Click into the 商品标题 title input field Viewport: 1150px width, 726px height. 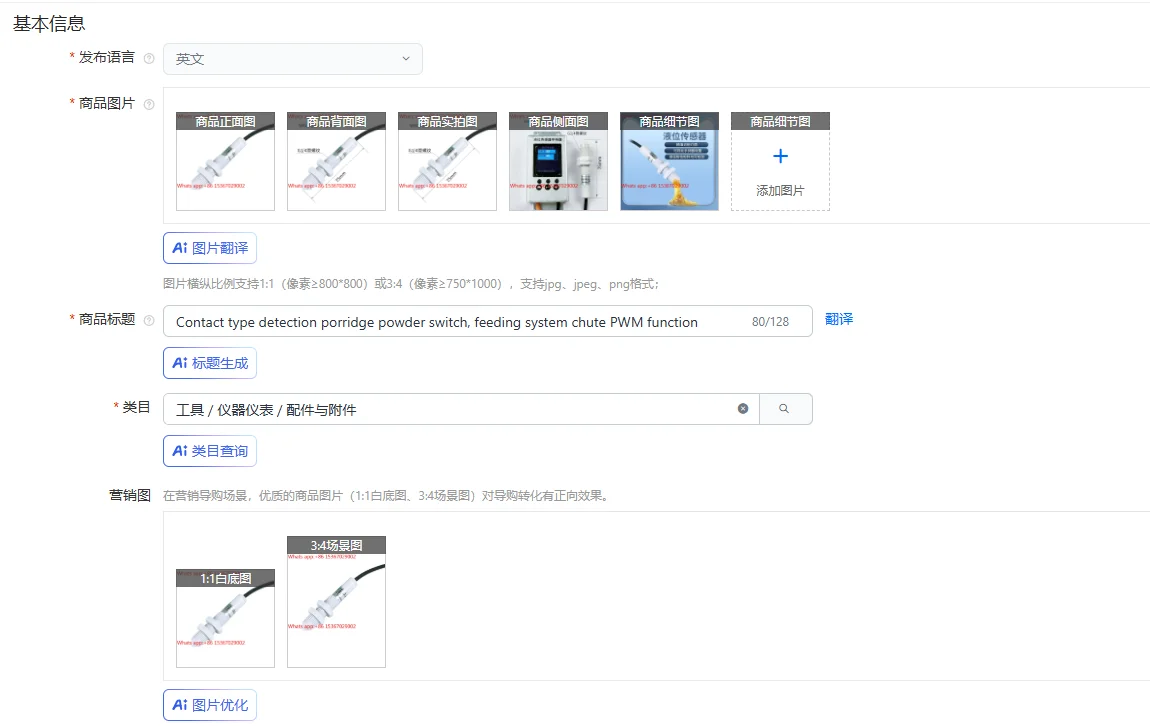[x=488, y=321]
